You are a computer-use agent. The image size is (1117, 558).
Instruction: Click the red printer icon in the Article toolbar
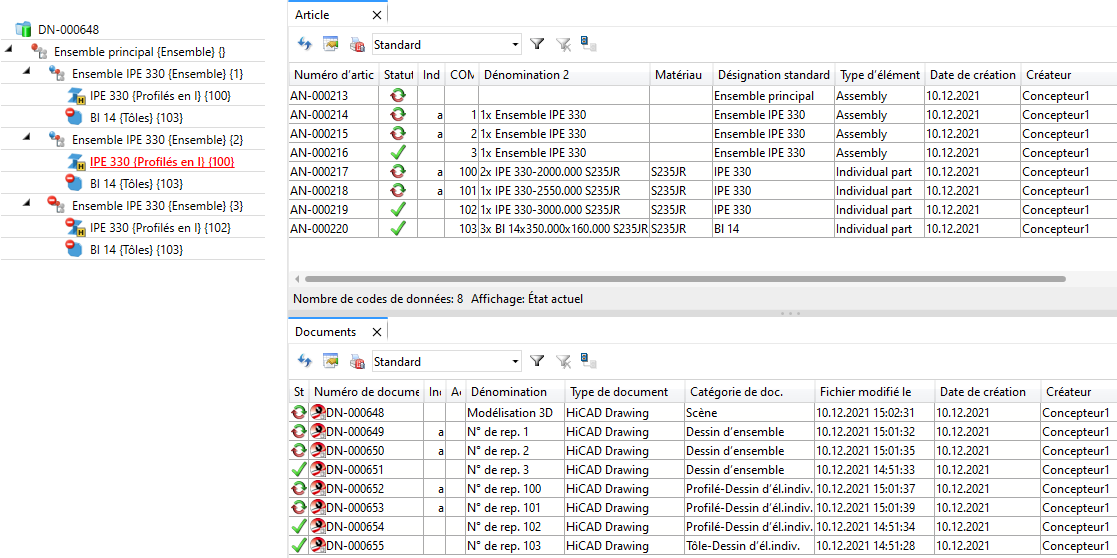357,44
